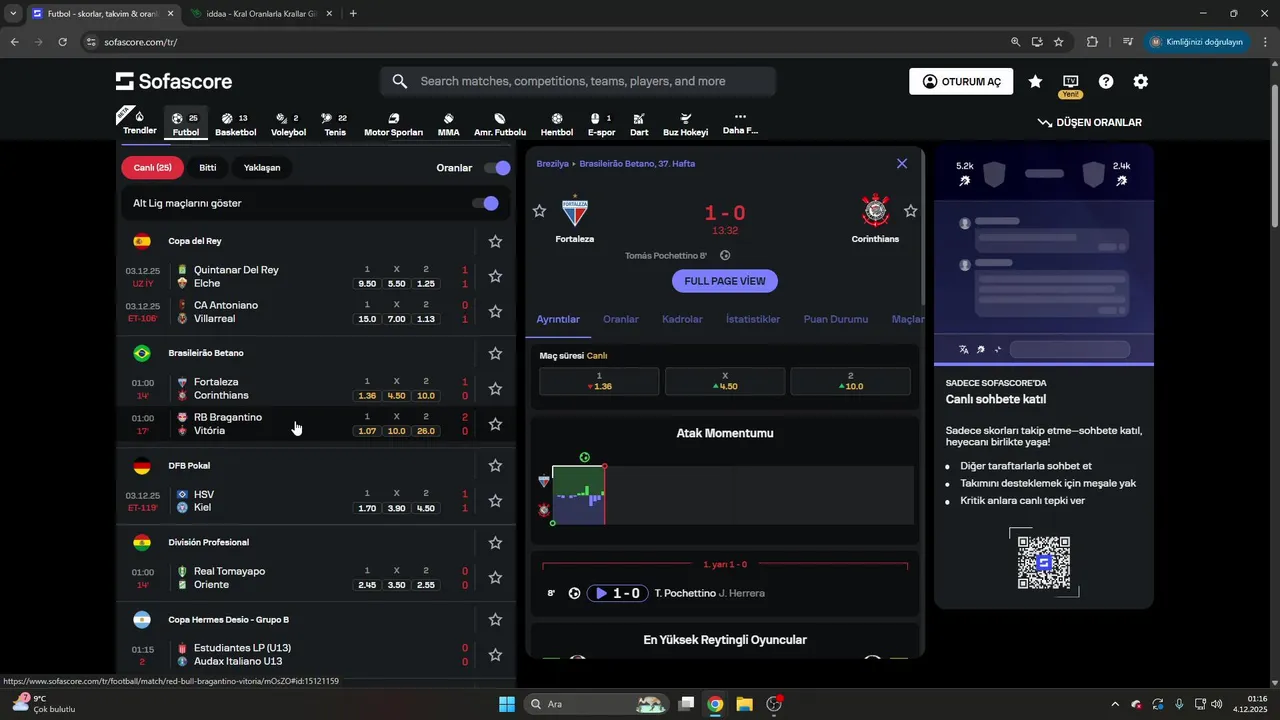1280x720 pixels.
Task: Select the Voleybol sport category
Action: pyautogui.click(x=288, y=124)
